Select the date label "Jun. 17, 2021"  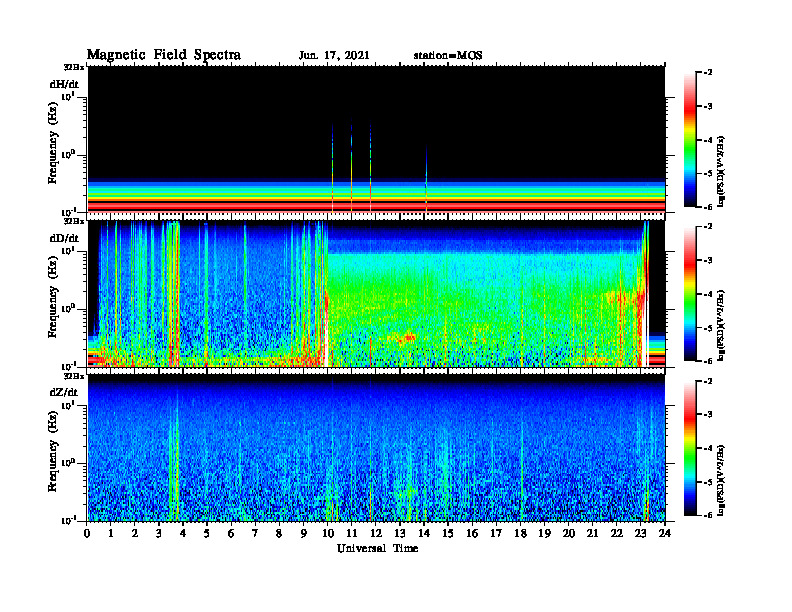[334, 56]
